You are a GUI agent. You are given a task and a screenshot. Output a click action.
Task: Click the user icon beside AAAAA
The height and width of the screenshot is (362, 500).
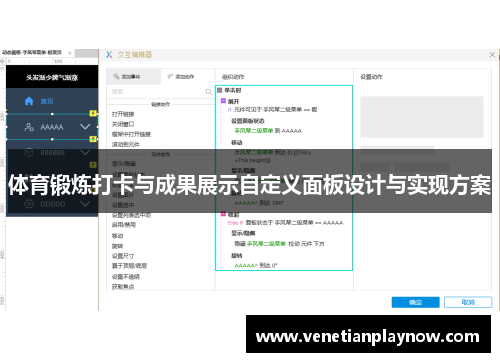click(29, 127)
